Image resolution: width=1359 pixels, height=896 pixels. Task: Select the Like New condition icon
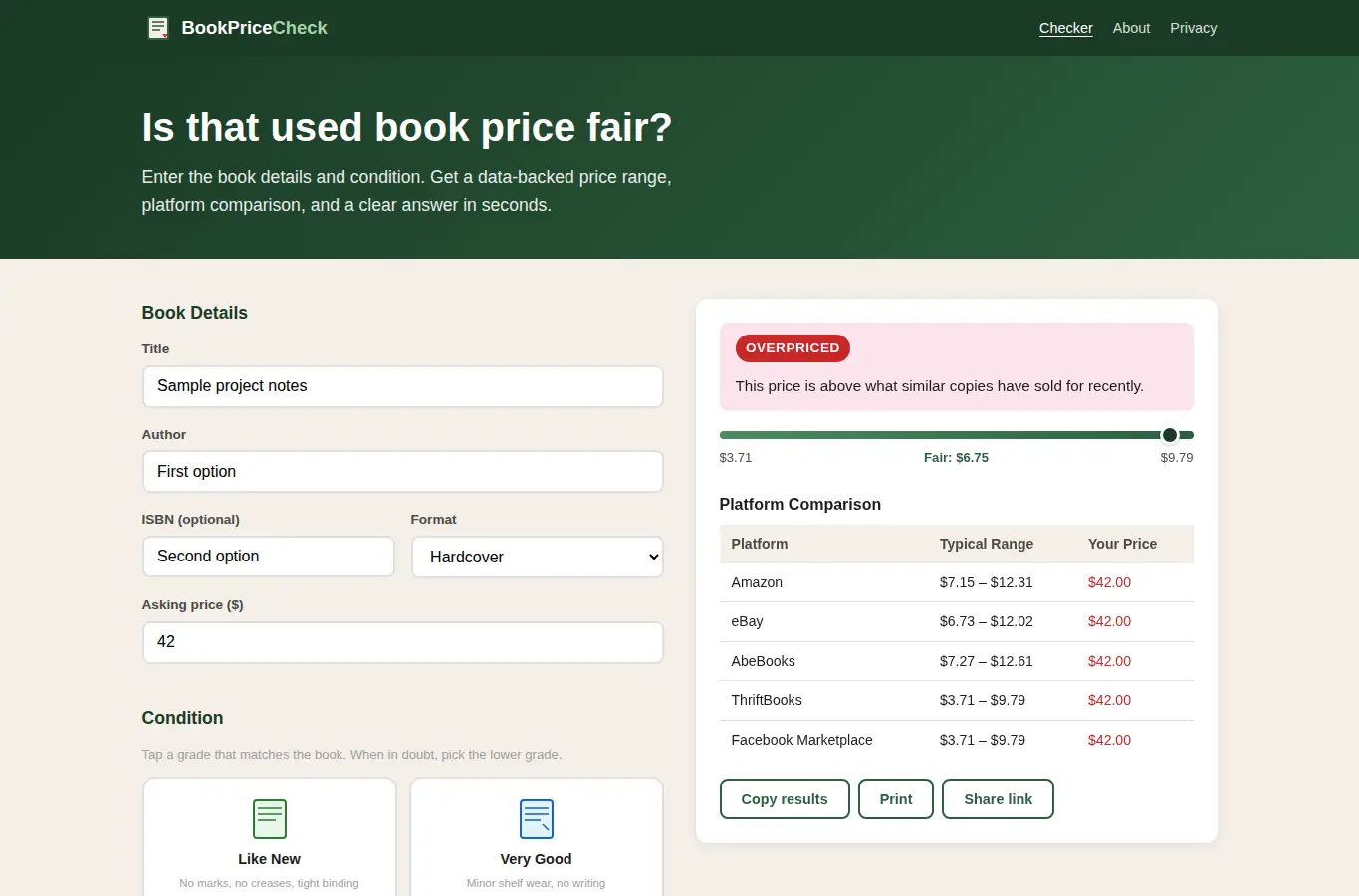pyautogui.click(x=270, y=819)
